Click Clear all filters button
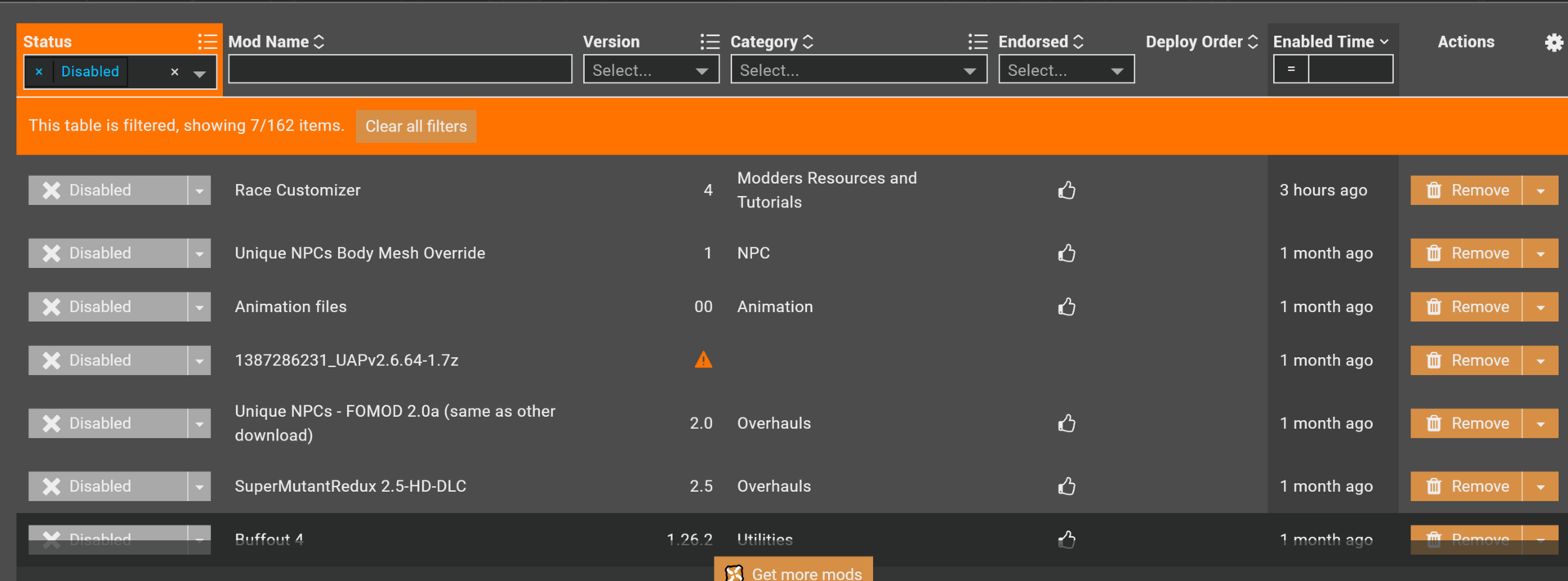The image size is (1568, 581). point(416,127)
